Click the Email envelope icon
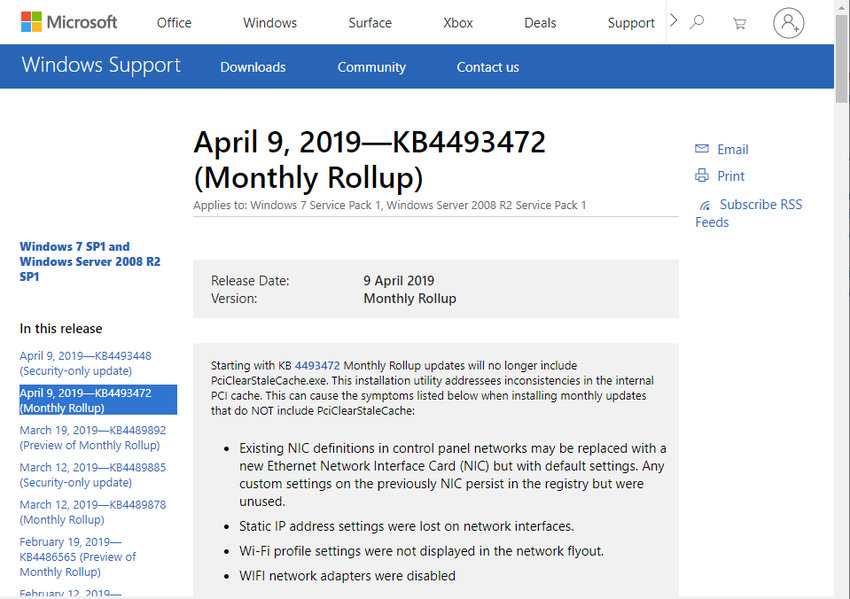This screenshot has height=599, width=850. (702, 149)
